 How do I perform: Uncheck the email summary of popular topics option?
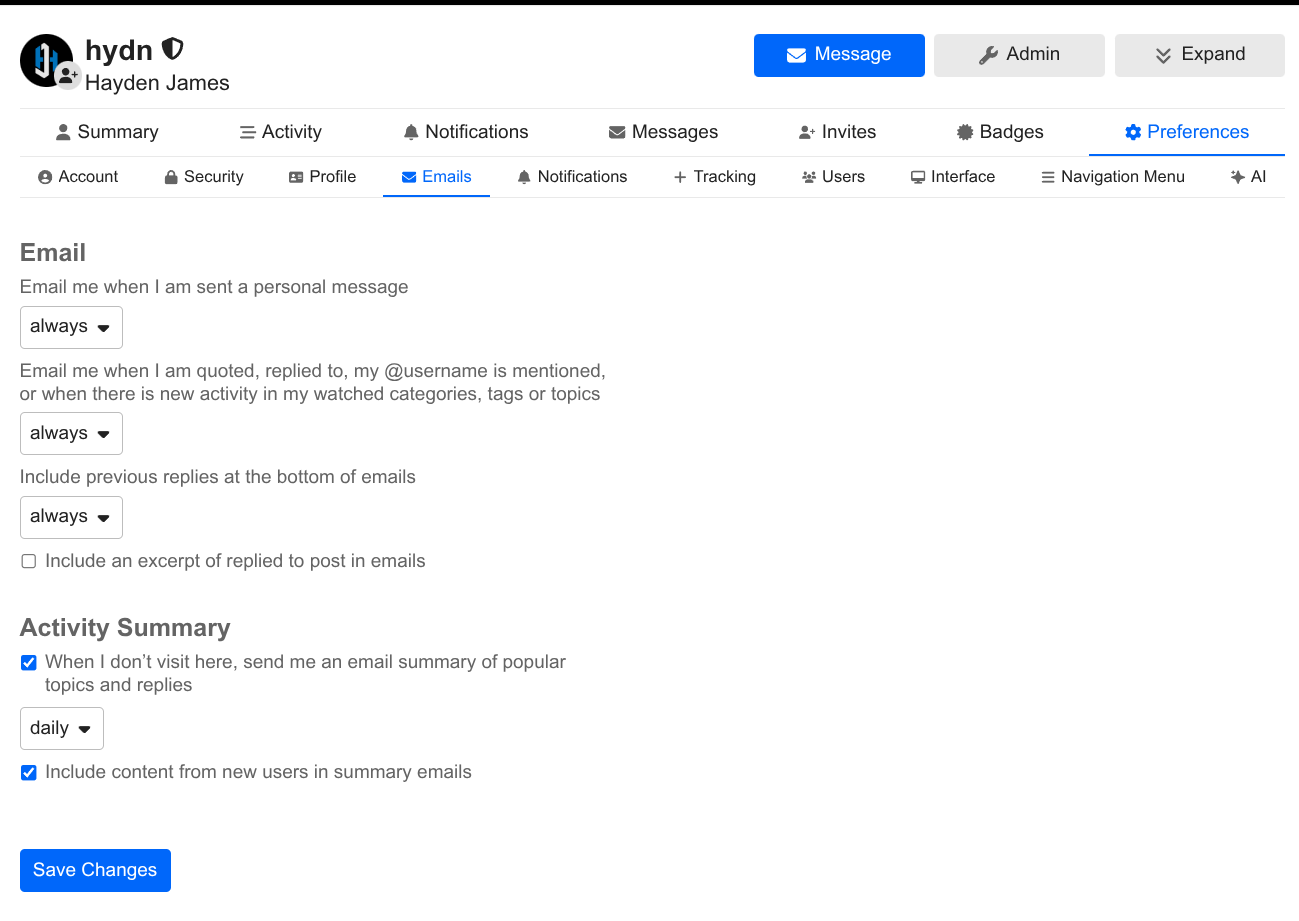pyautogui.click(x=29, y=662)
